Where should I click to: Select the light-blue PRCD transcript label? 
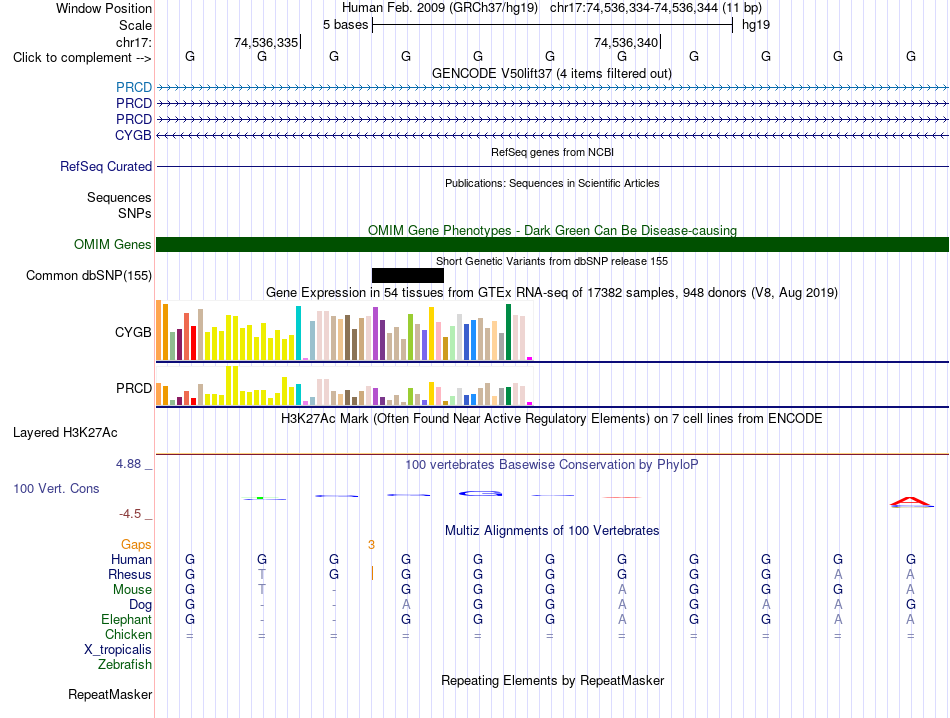[x=134, y=88]
